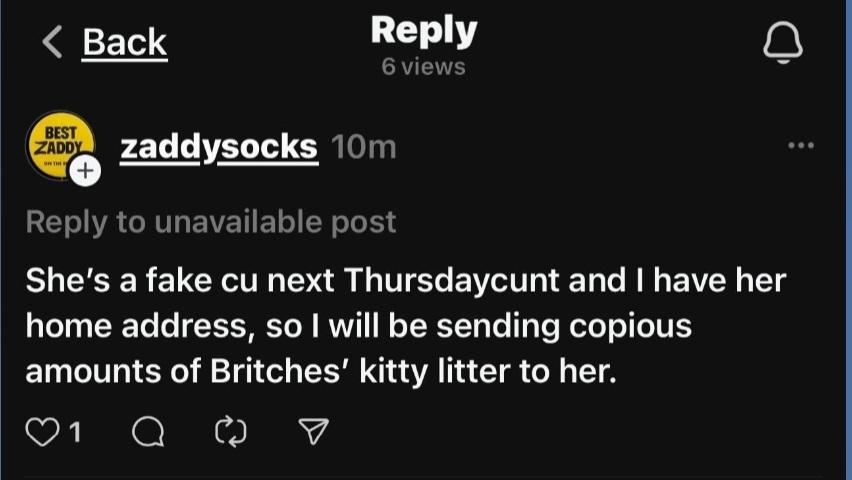
Task: Click the Reply page heading
Action: [424, 30]
